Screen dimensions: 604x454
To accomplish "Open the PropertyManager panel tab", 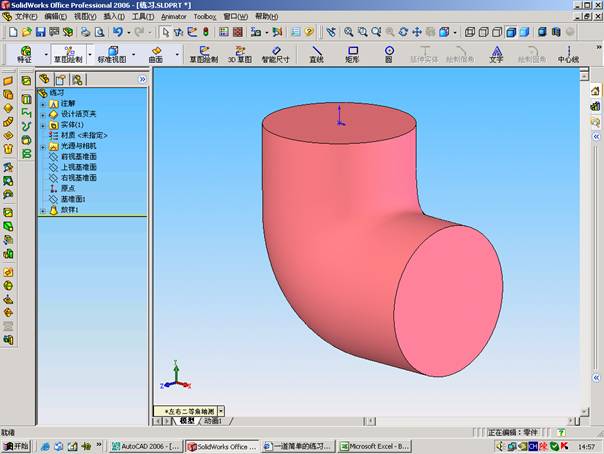I will [61, 80].
